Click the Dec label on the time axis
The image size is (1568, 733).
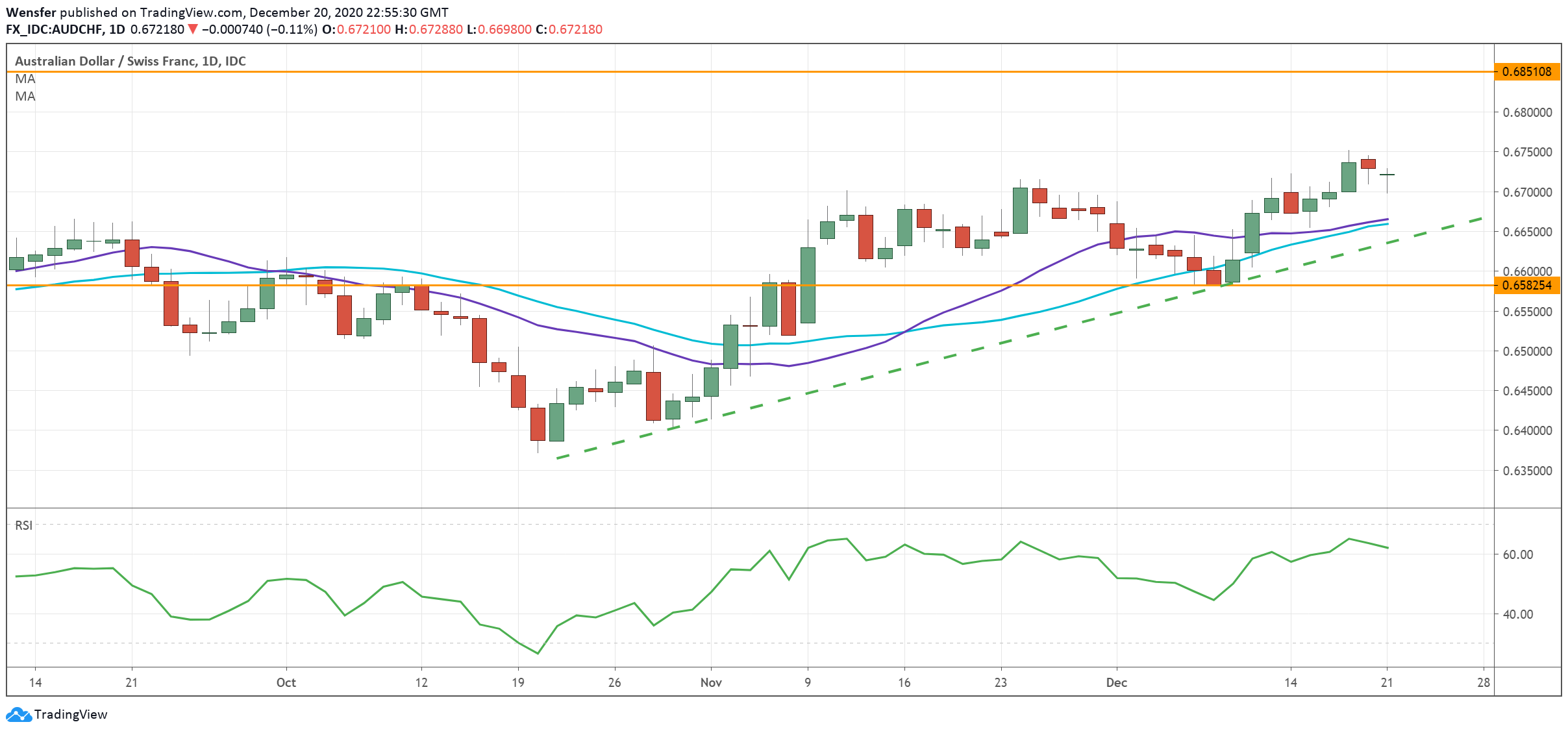tap(1116, 682)
